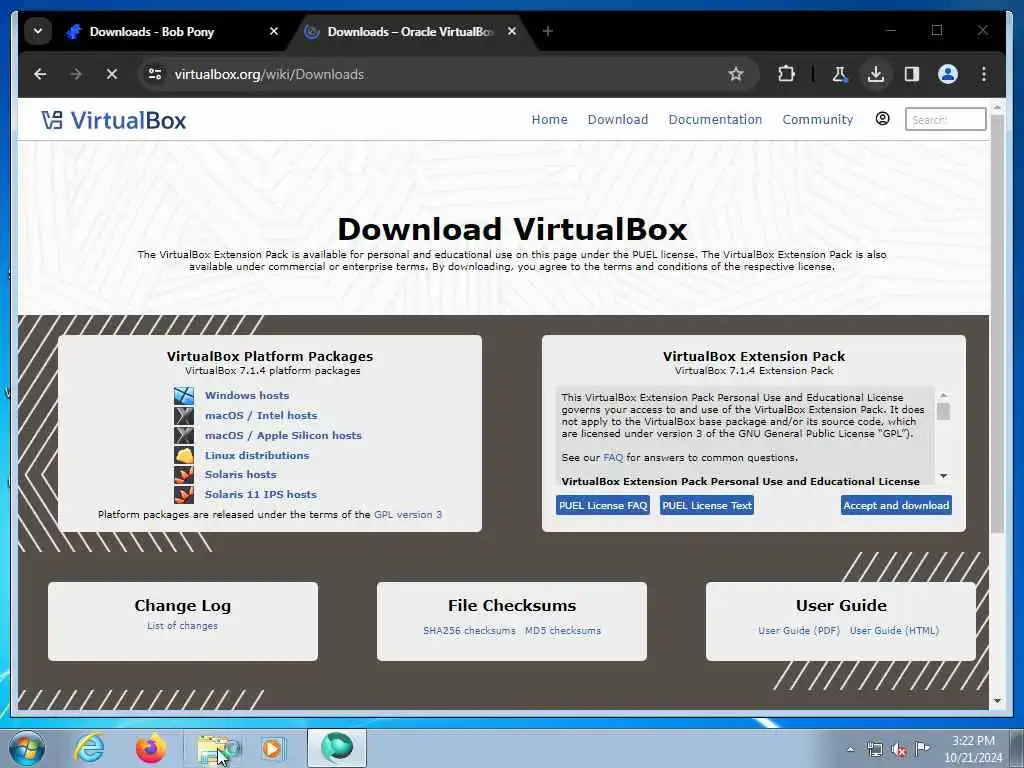The width and height of the screenshot is (1024, 768).
Task: Open the tab search dropdown arrow
Action: pos(38,31)
